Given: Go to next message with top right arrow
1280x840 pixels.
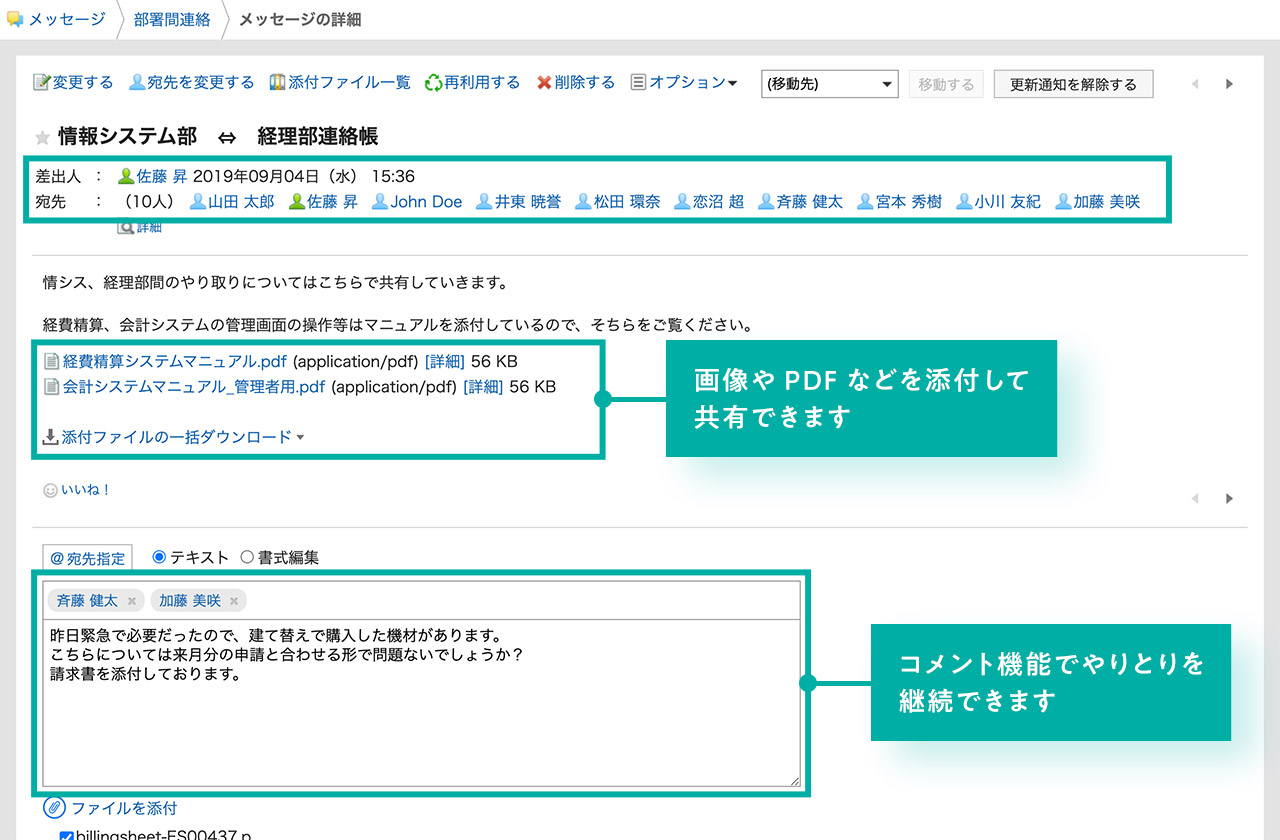Looking at the screenshot, I should click(x=1229, y=84).
